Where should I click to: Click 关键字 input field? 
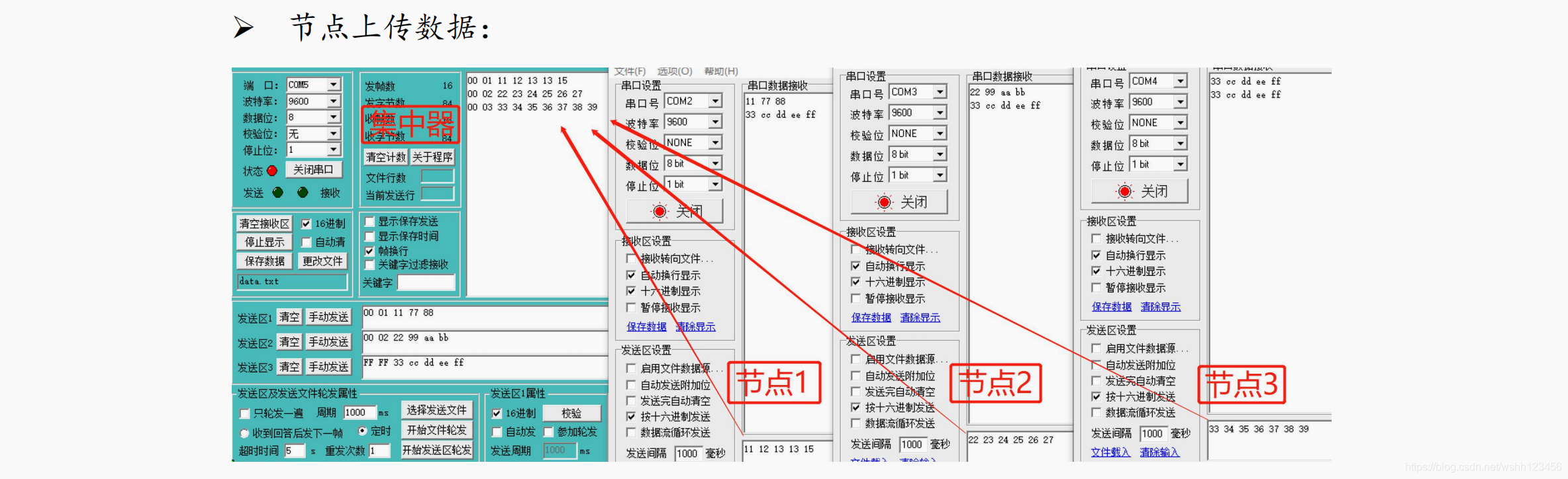(x=426, y=283)
